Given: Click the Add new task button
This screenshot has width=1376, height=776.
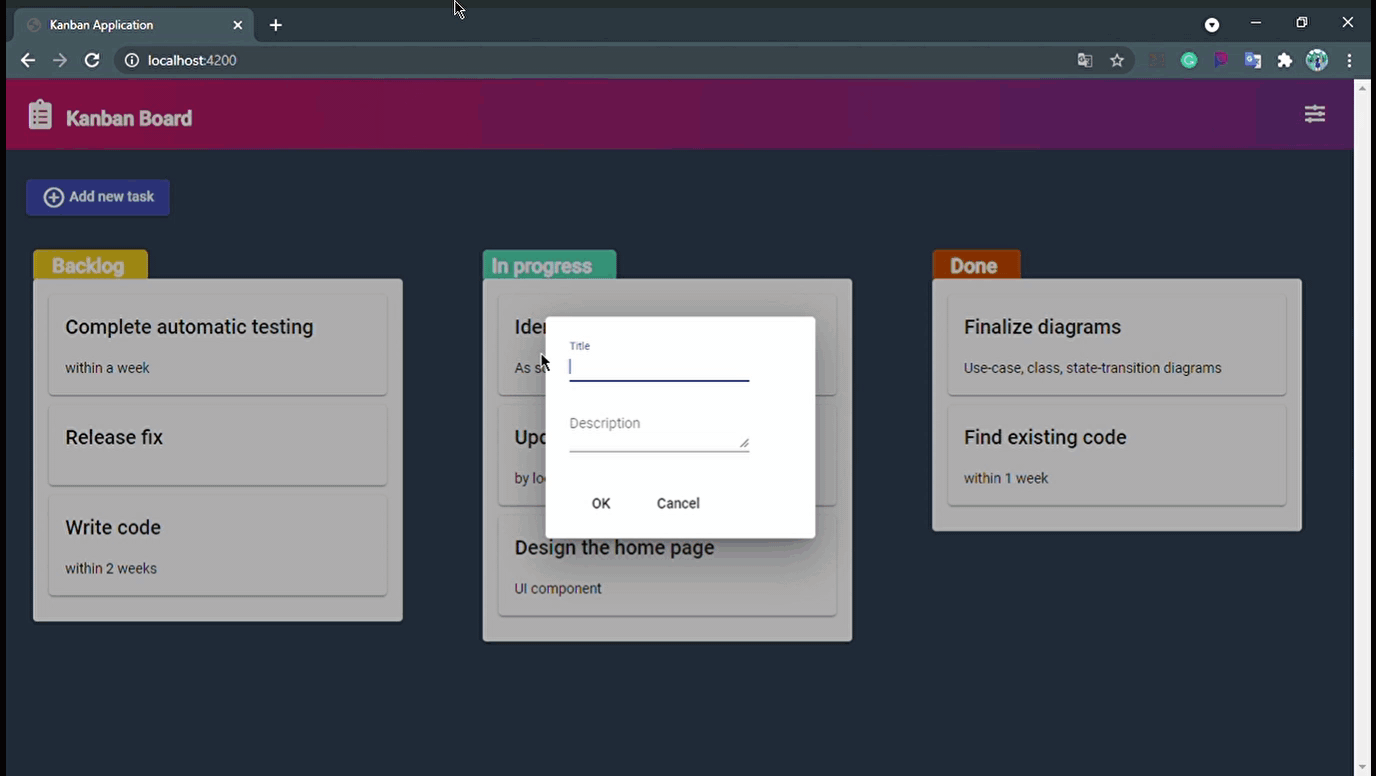Looking at the screenshot, I should pos(98,197).
